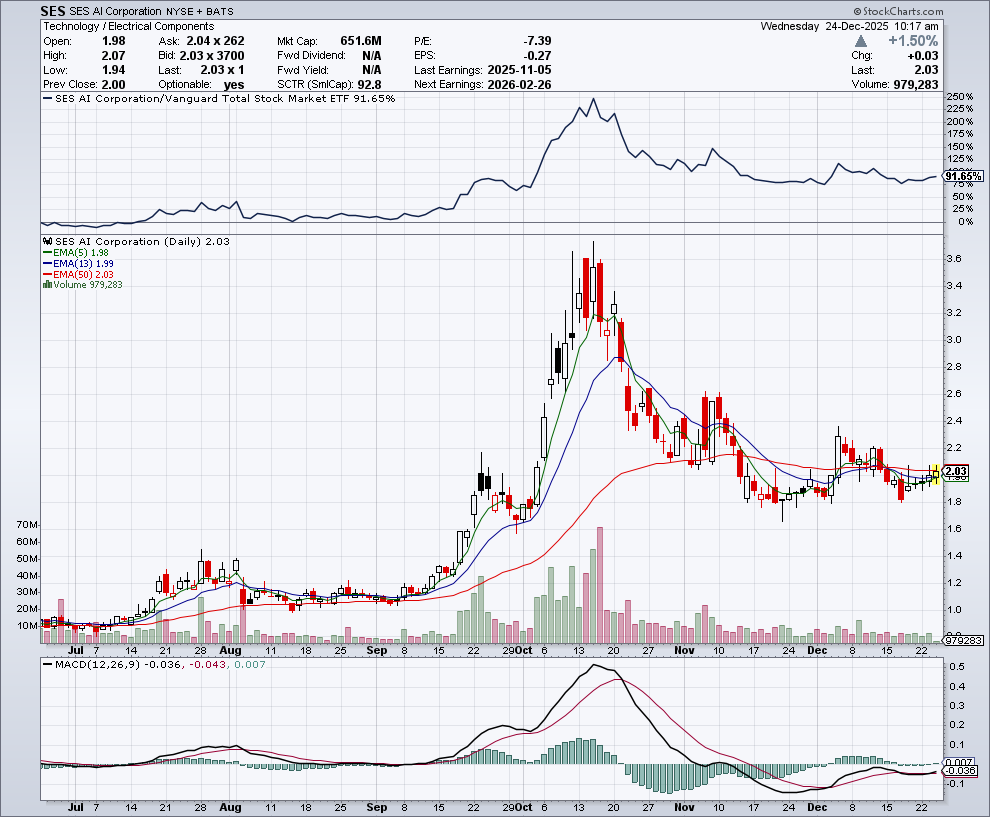Click the Ask value 2.04 x 262
The width and height of the screenshot is (990, 817).
[215, 41]
